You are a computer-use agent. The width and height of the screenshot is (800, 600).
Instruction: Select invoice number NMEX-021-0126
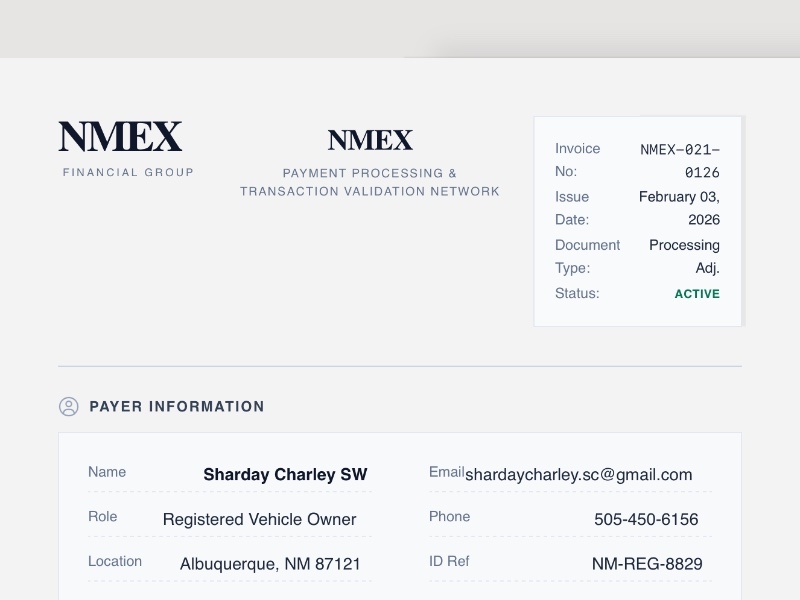point(681,161)
